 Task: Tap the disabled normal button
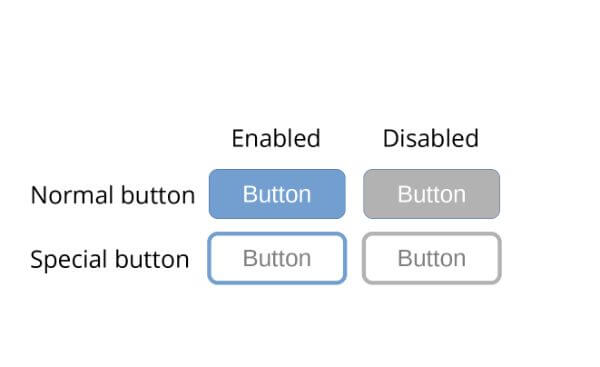coord(432,194)
